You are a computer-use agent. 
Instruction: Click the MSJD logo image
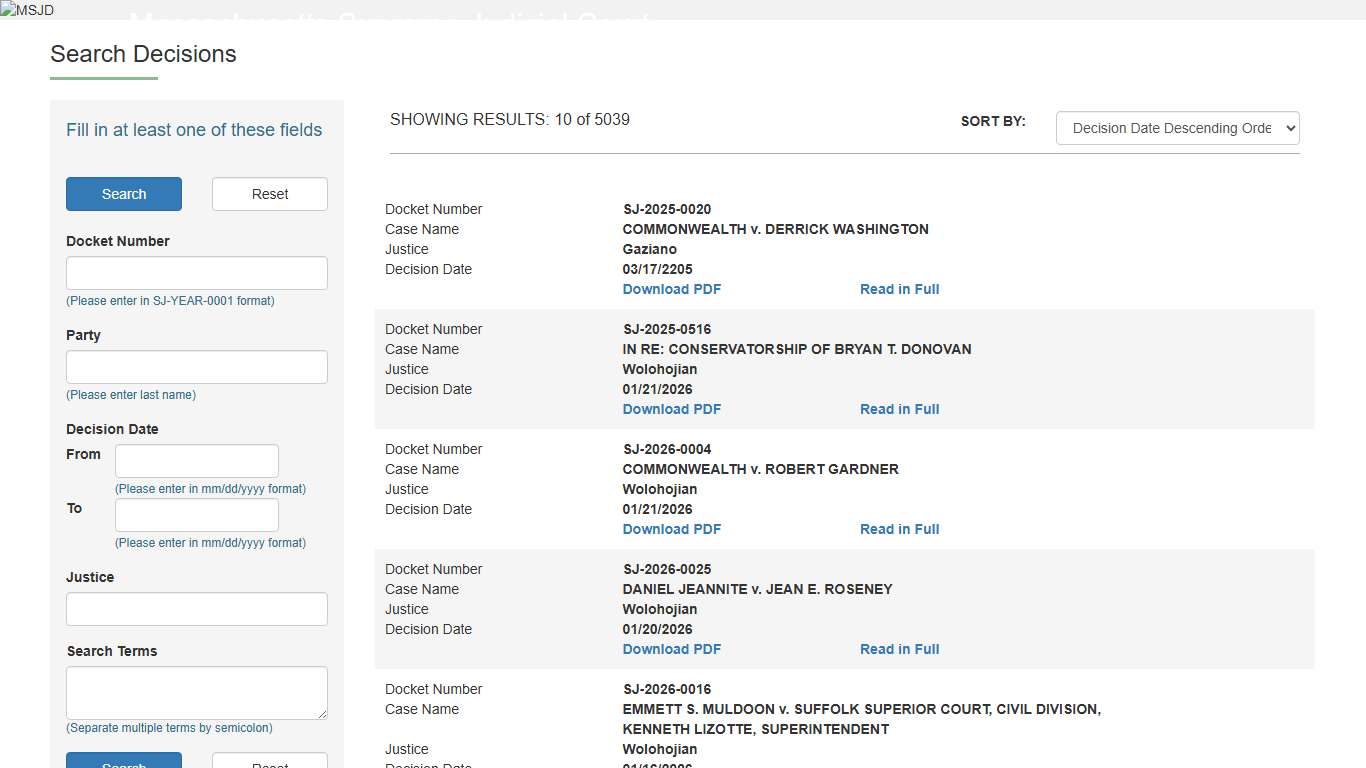28,10
